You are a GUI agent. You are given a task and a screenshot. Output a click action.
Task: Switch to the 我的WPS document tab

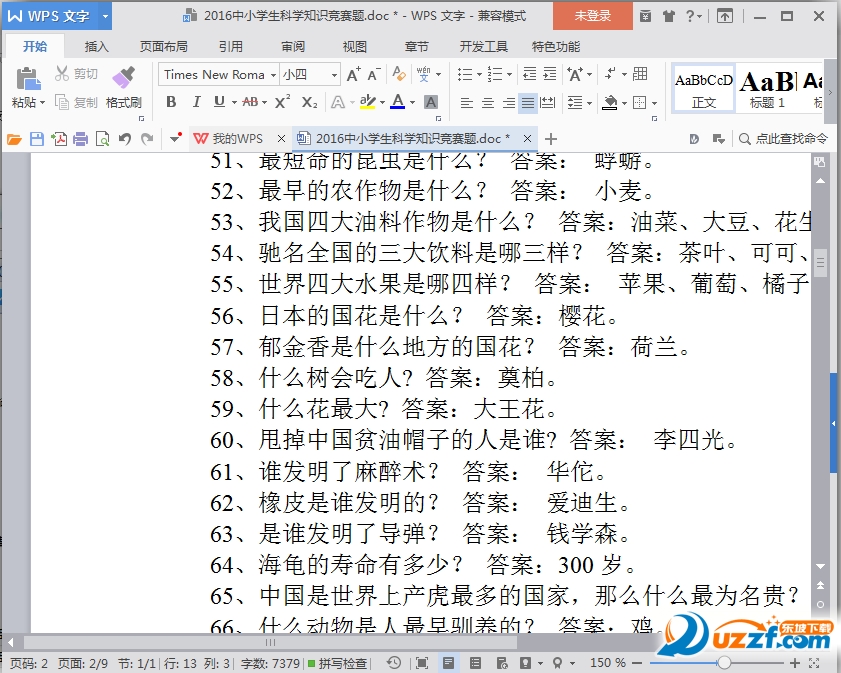click(x=238, y=139)
